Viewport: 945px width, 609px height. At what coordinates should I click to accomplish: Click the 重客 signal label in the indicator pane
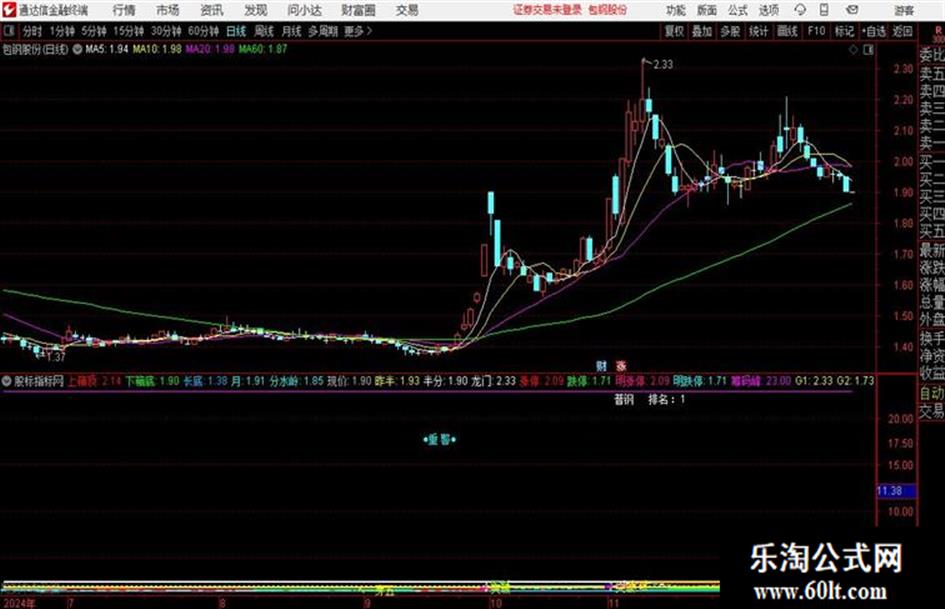(439, 440)
